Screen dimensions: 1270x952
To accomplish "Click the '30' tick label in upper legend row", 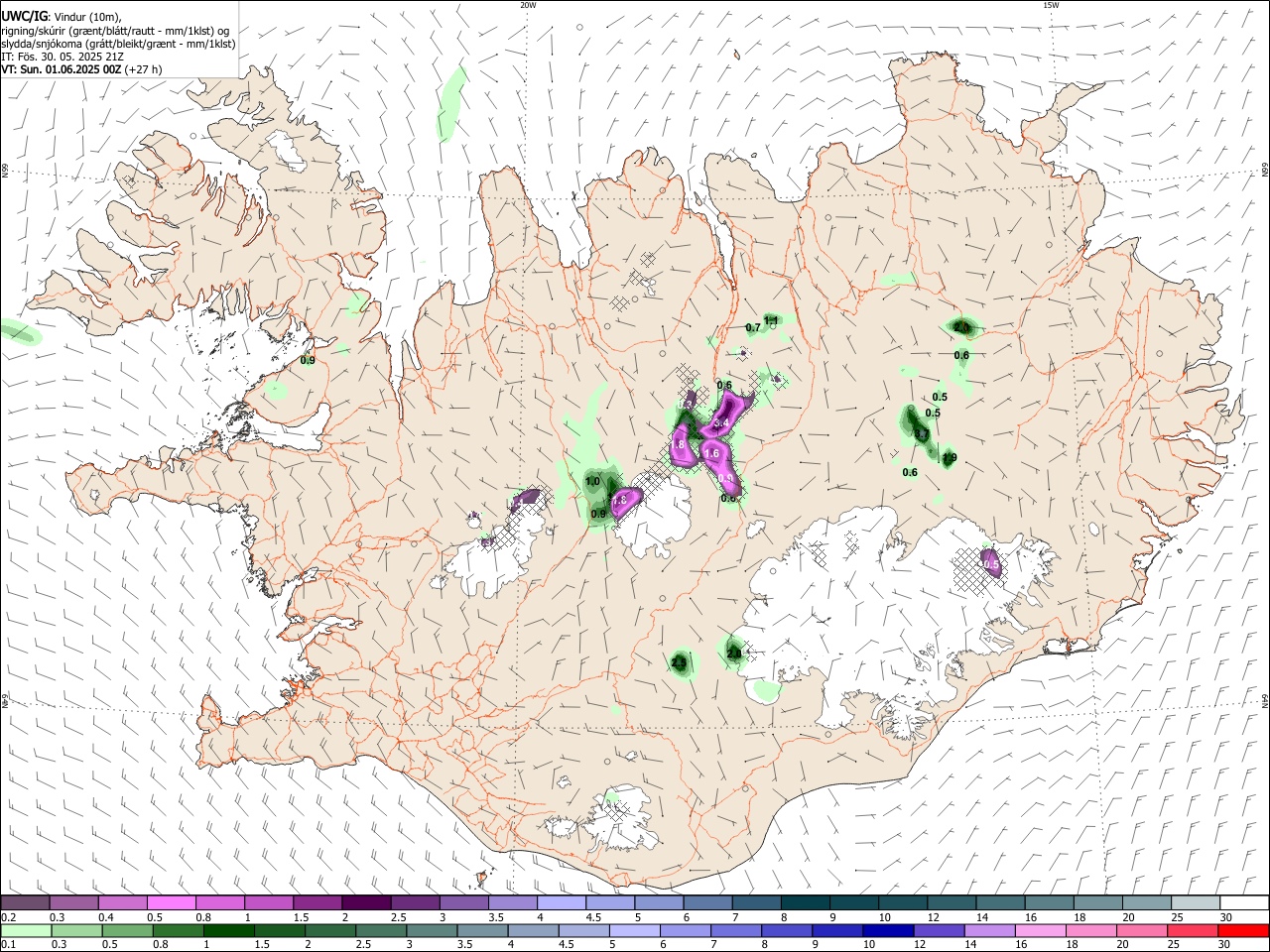I will tap(1225, 917).
